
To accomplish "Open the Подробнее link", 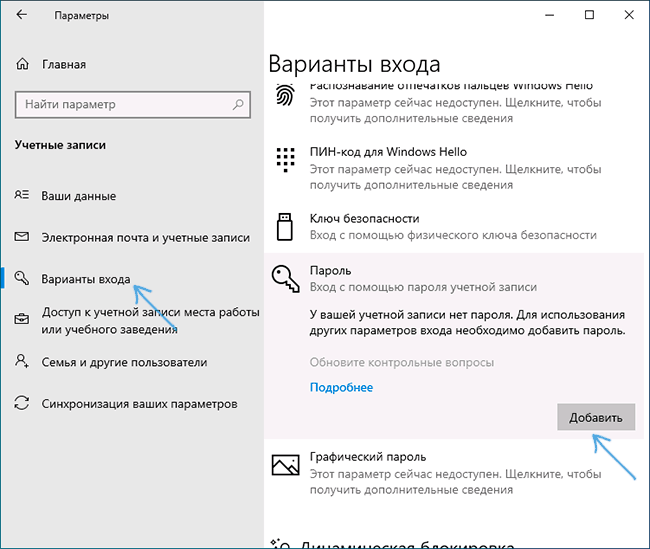I will pos(341,387).
